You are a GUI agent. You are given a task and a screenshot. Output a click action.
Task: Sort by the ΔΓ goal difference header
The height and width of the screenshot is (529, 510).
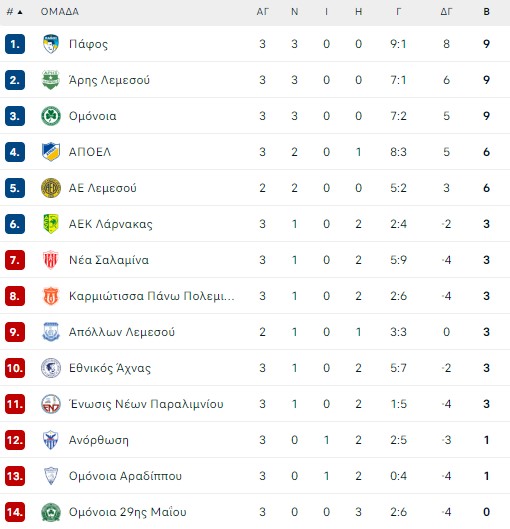pos(446,12)
